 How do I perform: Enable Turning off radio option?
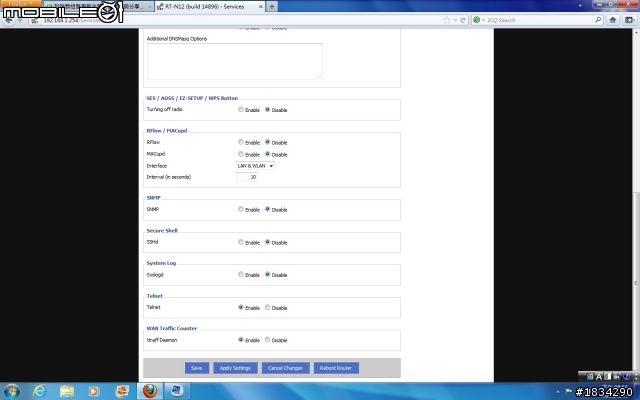click(x=241, y=109)
